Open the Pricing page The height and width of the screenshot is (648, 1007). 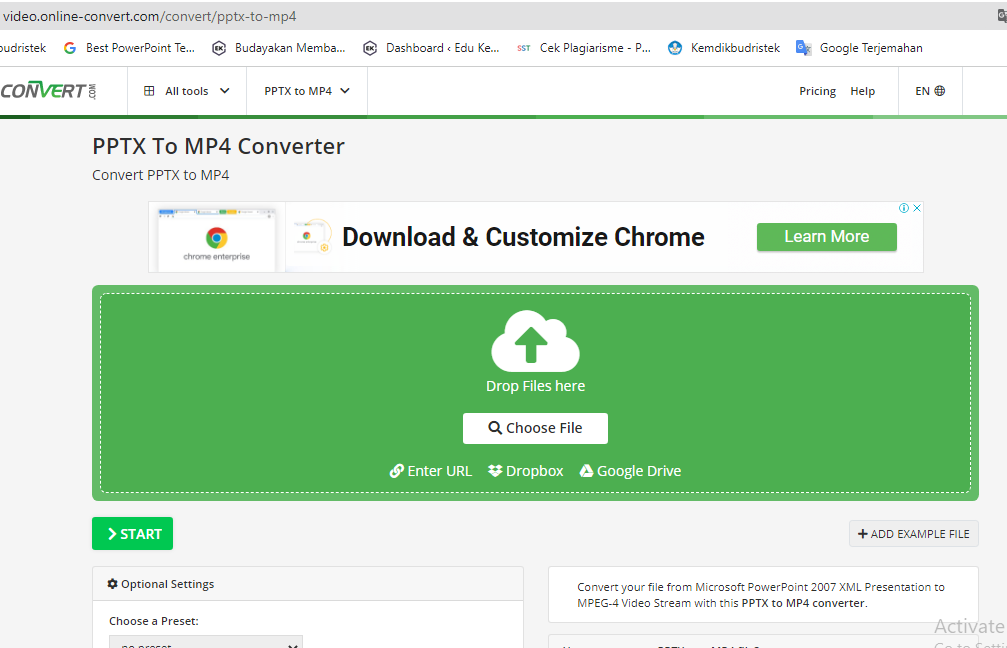817,91
